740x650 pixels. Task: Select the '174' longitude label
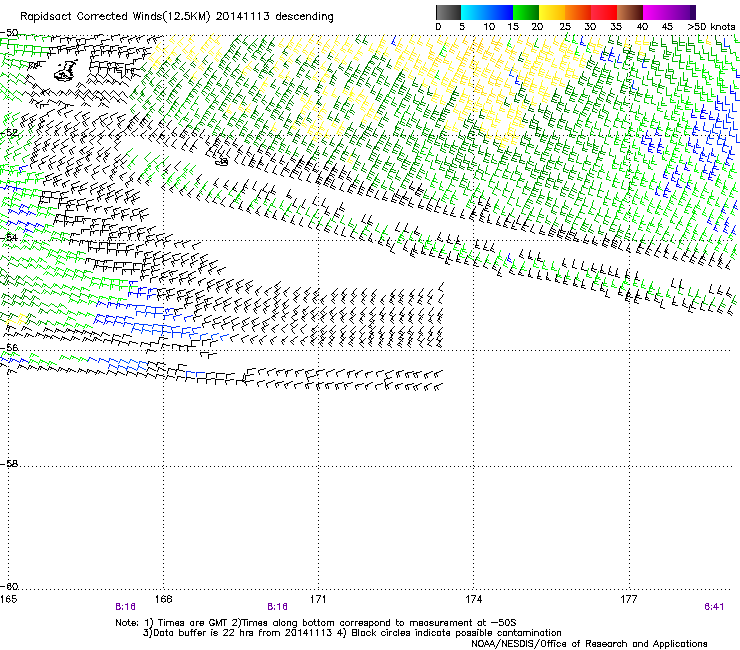(x=473, y=599)
